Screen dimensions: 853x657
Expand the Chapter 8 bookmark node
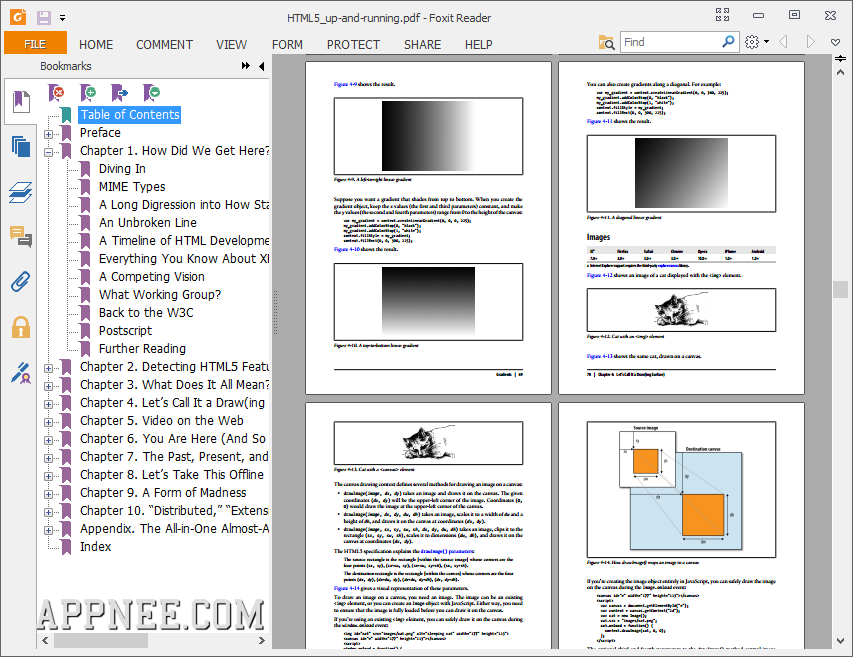click(x=48, y=476)
